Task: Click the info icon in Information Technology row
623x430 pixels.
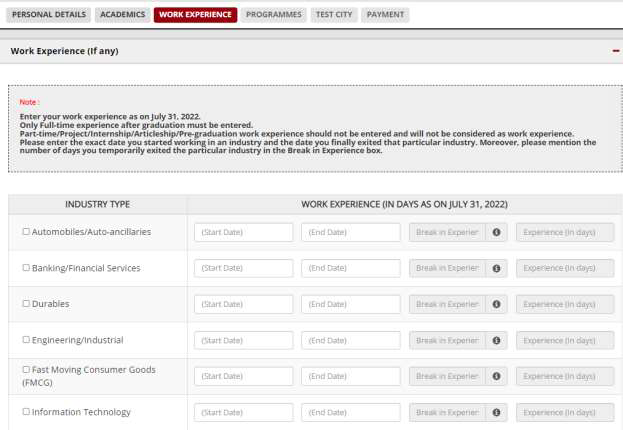Action: coord(496,412)
